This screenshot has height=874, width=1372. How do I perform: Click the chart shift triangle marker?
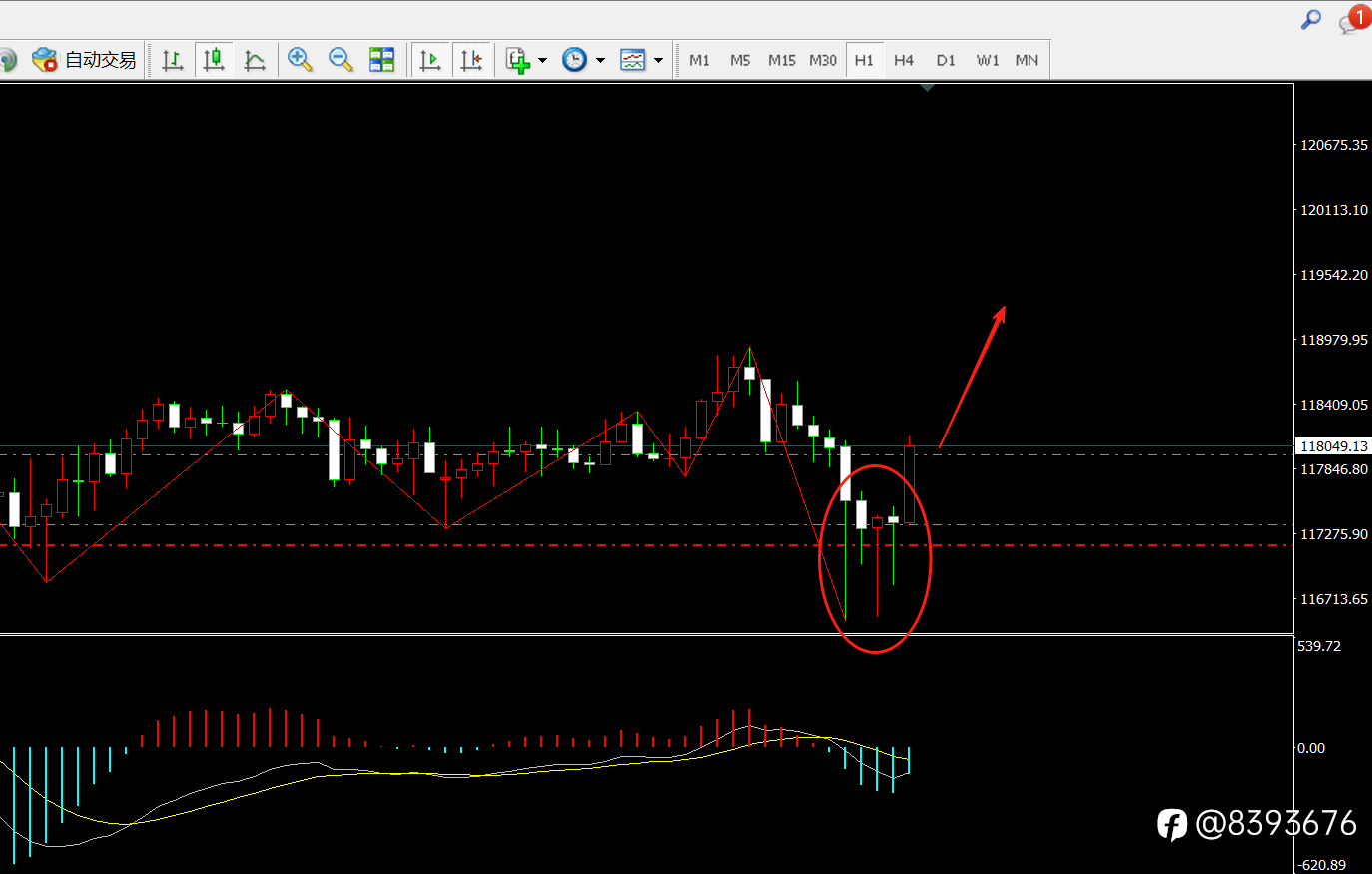(x=927, y=88)
